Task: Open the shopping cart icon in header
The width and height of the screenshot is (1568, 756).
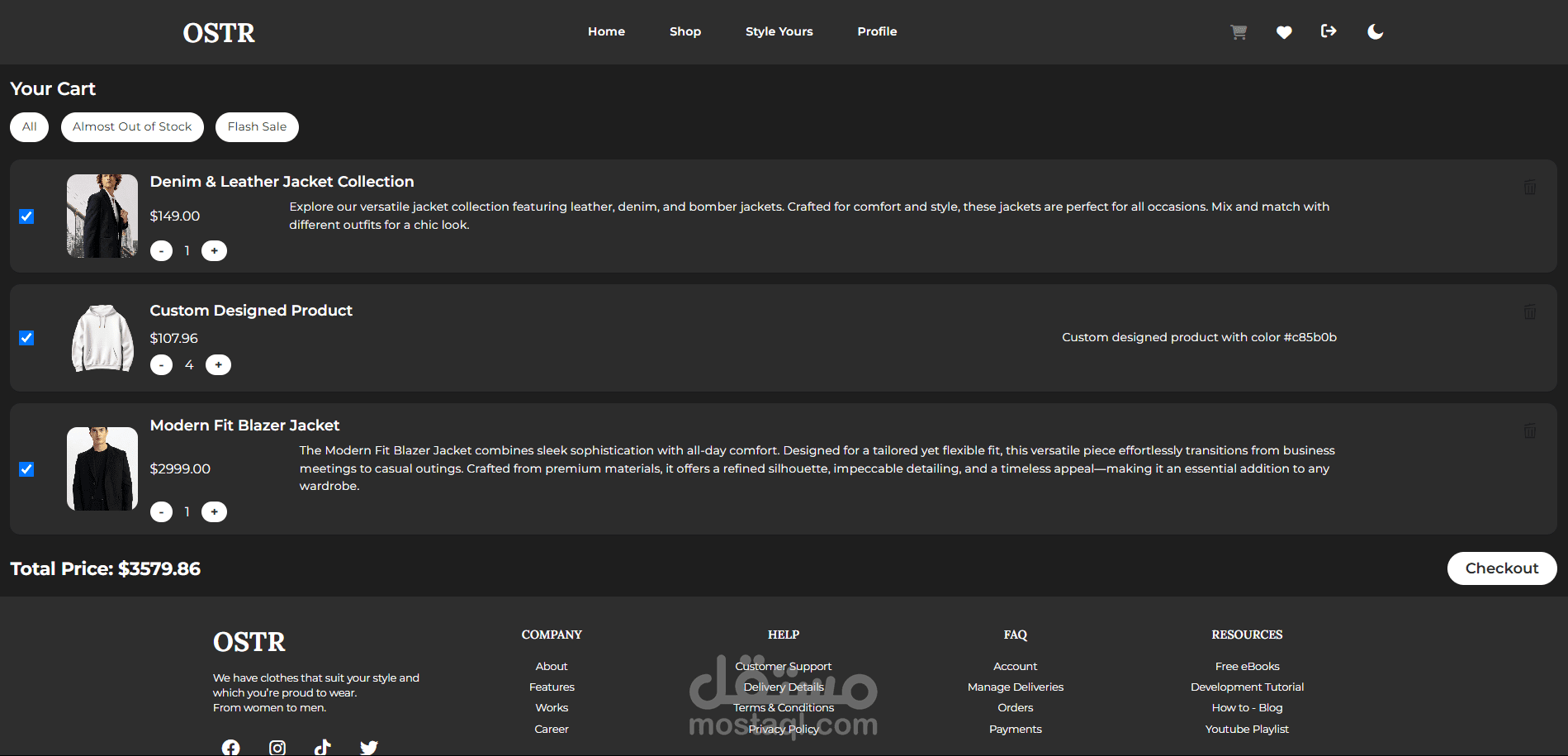Action: tap(1239, 32)
